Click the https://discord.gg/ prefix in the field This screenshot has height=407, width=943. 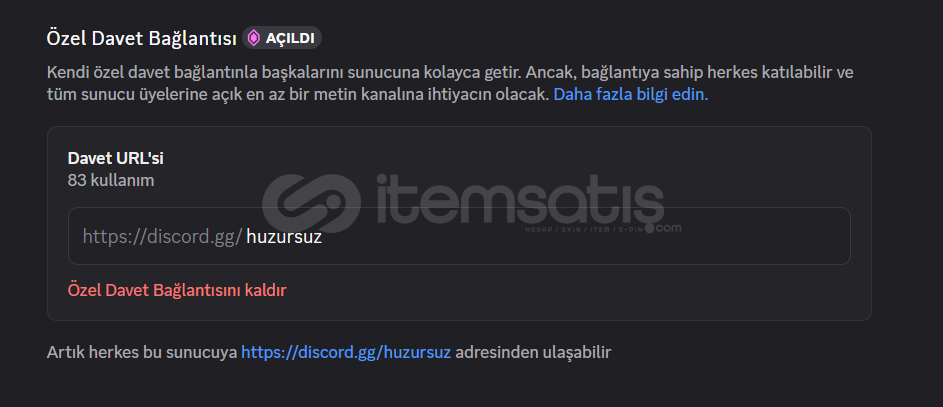point(162,236)
